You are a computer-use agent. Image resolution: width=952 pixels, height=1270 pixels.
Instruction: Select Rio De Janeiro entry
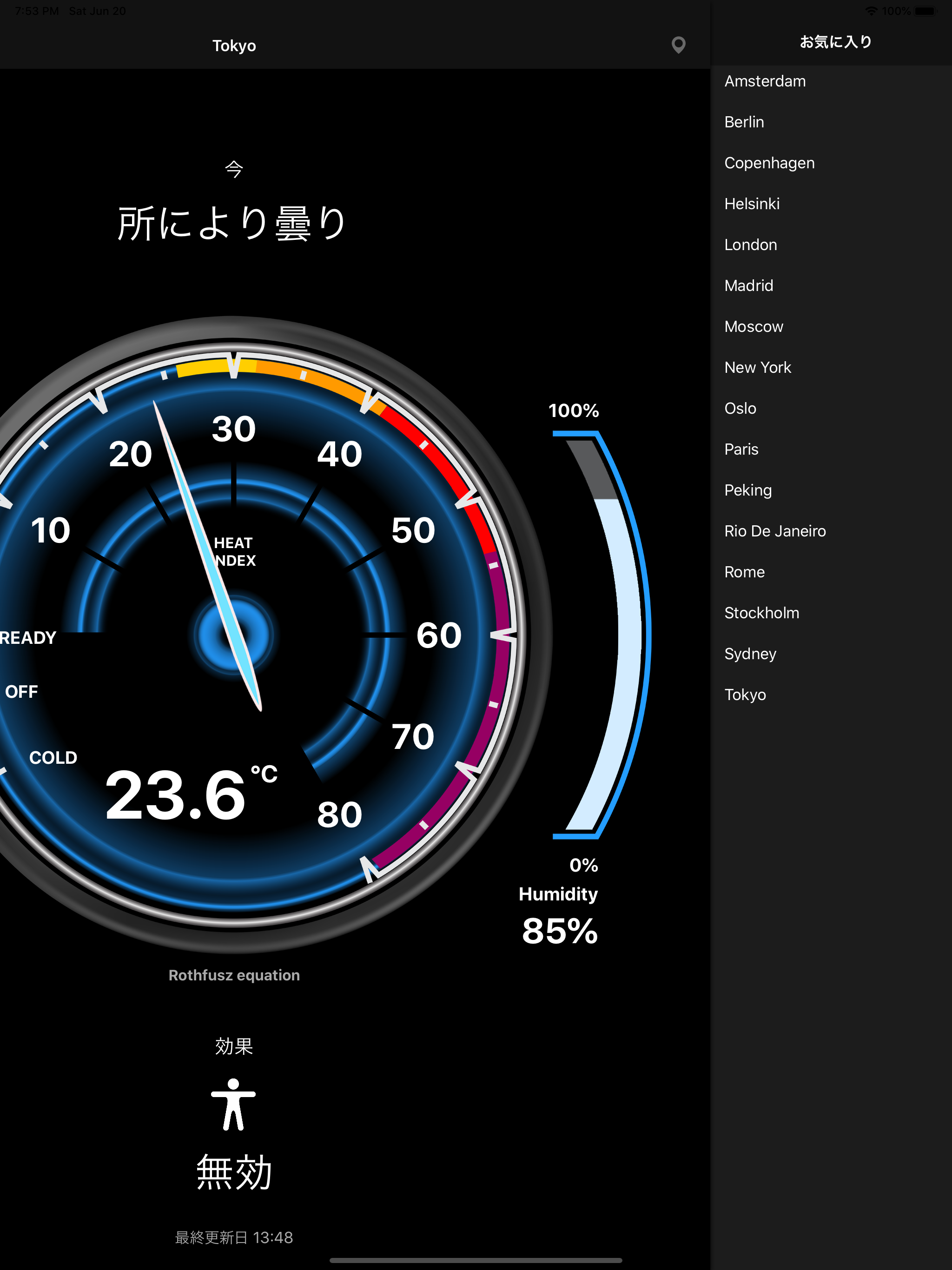click(774, 531)
